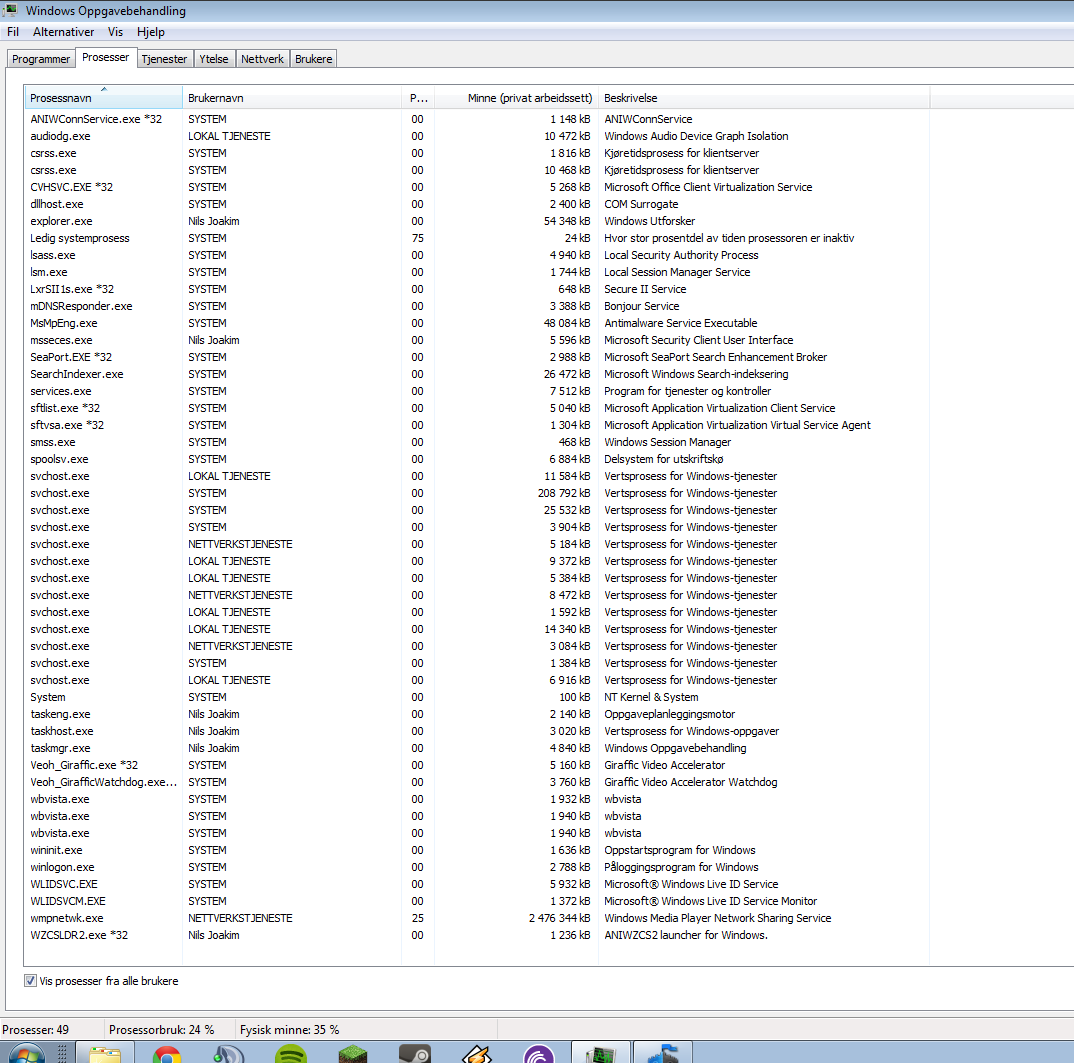Select the spoolsv.exe process
Image resolution: width=1074 pixels, height=1063 pixels.
[x=476, y=459]
